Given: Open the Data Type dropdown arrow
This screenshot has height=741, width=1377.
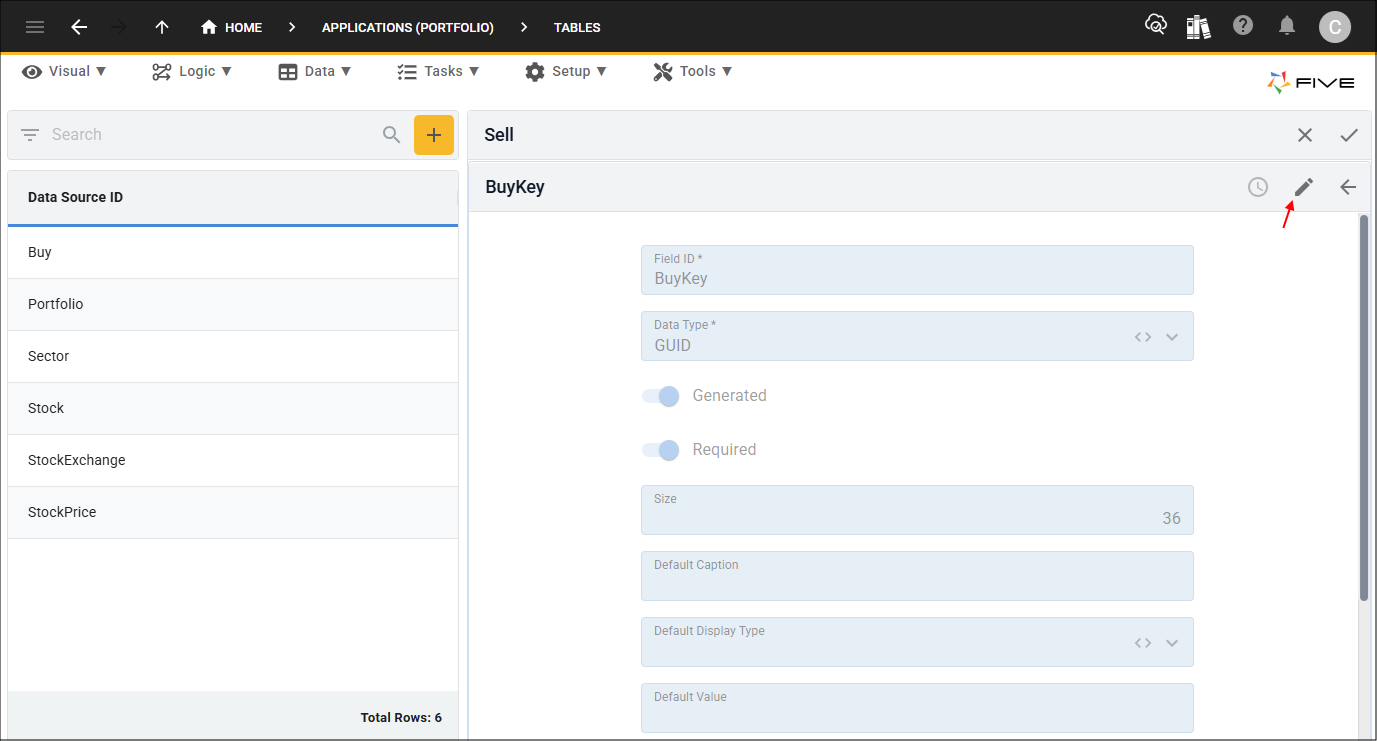Looking at the screenshot, I should [1172, 337].
